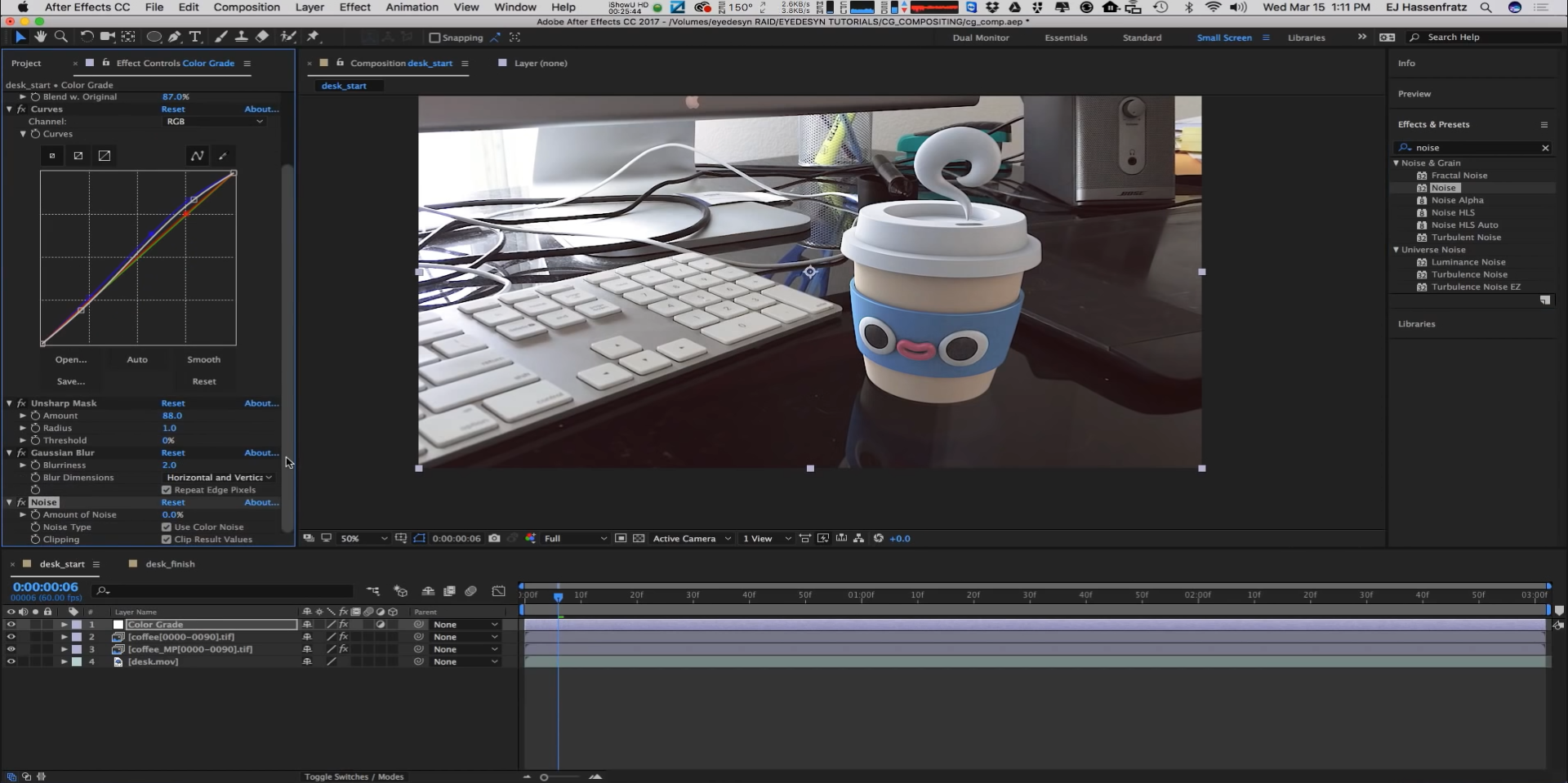Collapse the Noise & Grain category

click(1396, 163)
